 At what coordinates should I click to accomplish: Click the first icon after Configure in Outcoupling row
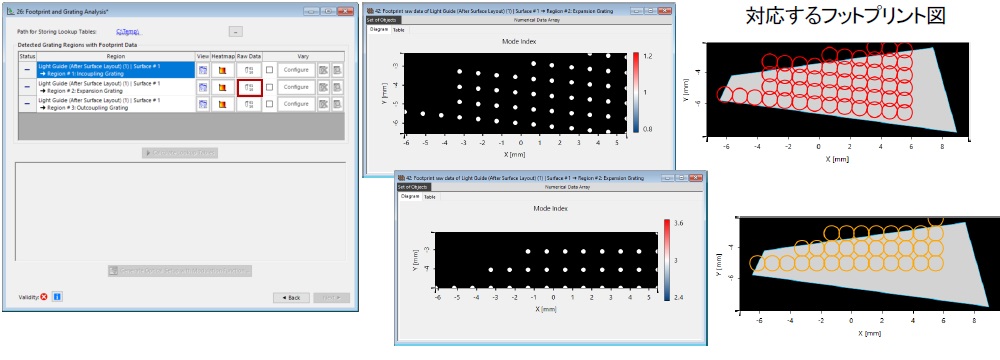point(323,104)
